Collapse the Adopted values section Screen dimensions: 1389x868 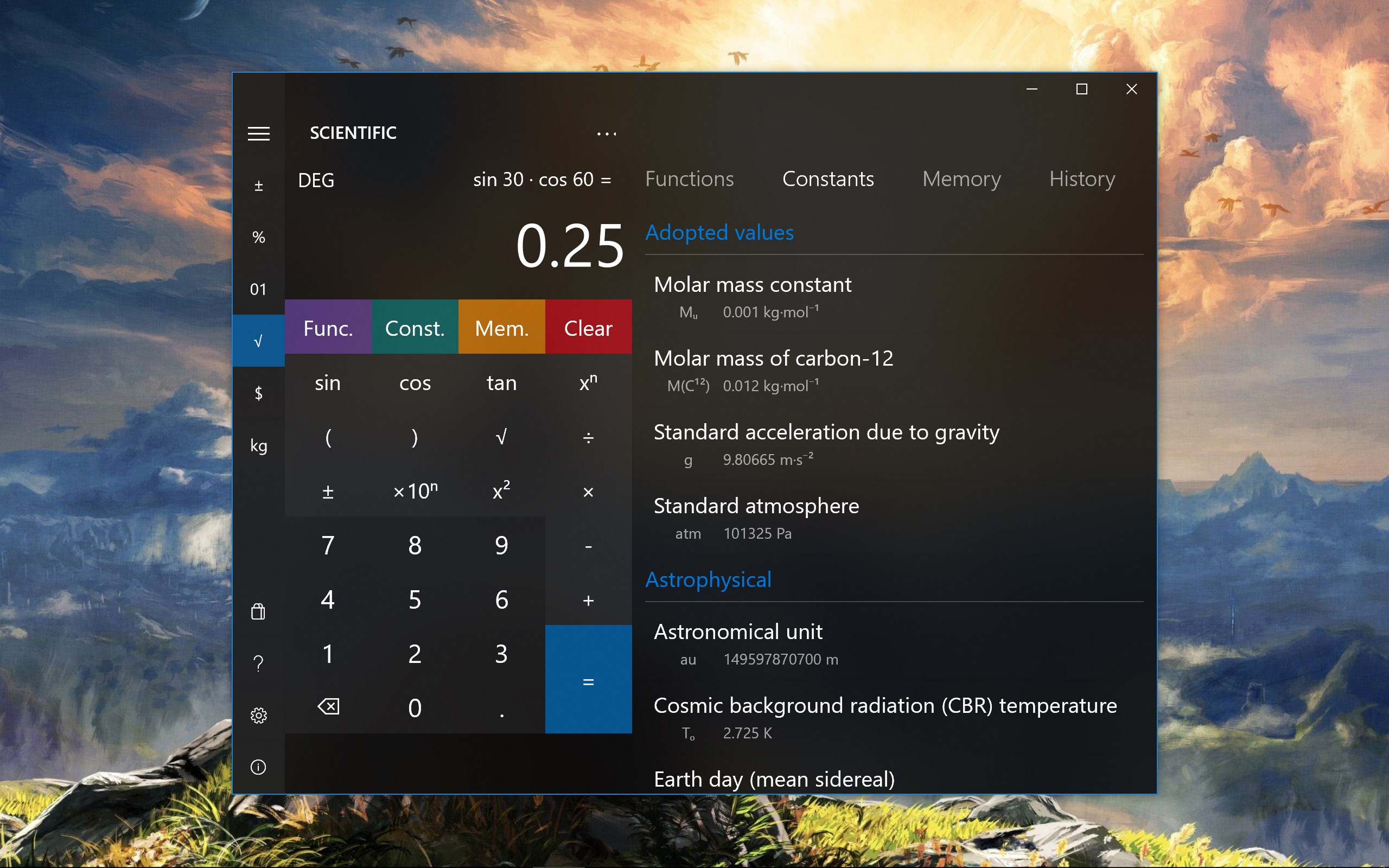(720, 232)
